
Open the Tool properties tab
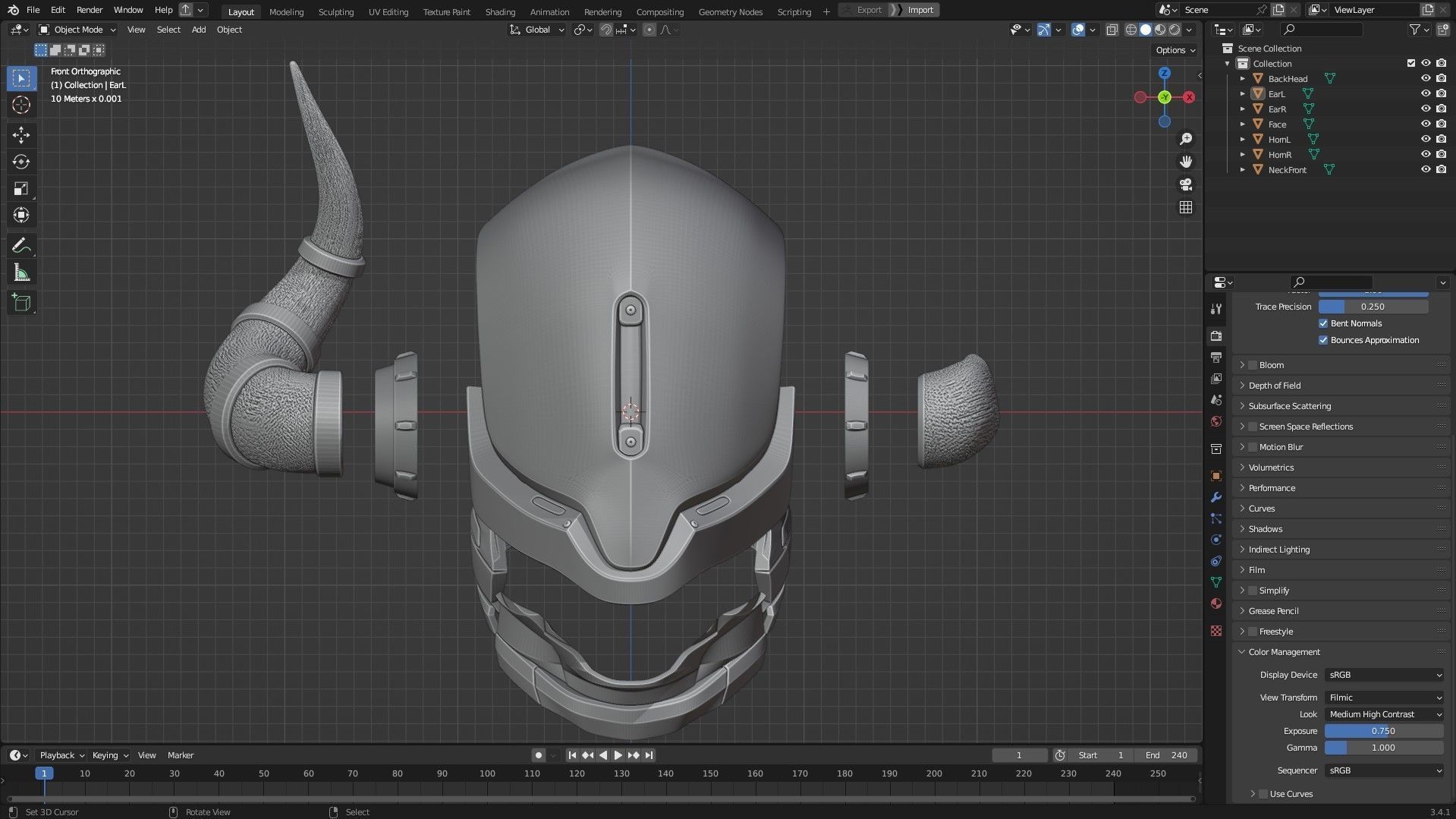[x=1216, y=309]
